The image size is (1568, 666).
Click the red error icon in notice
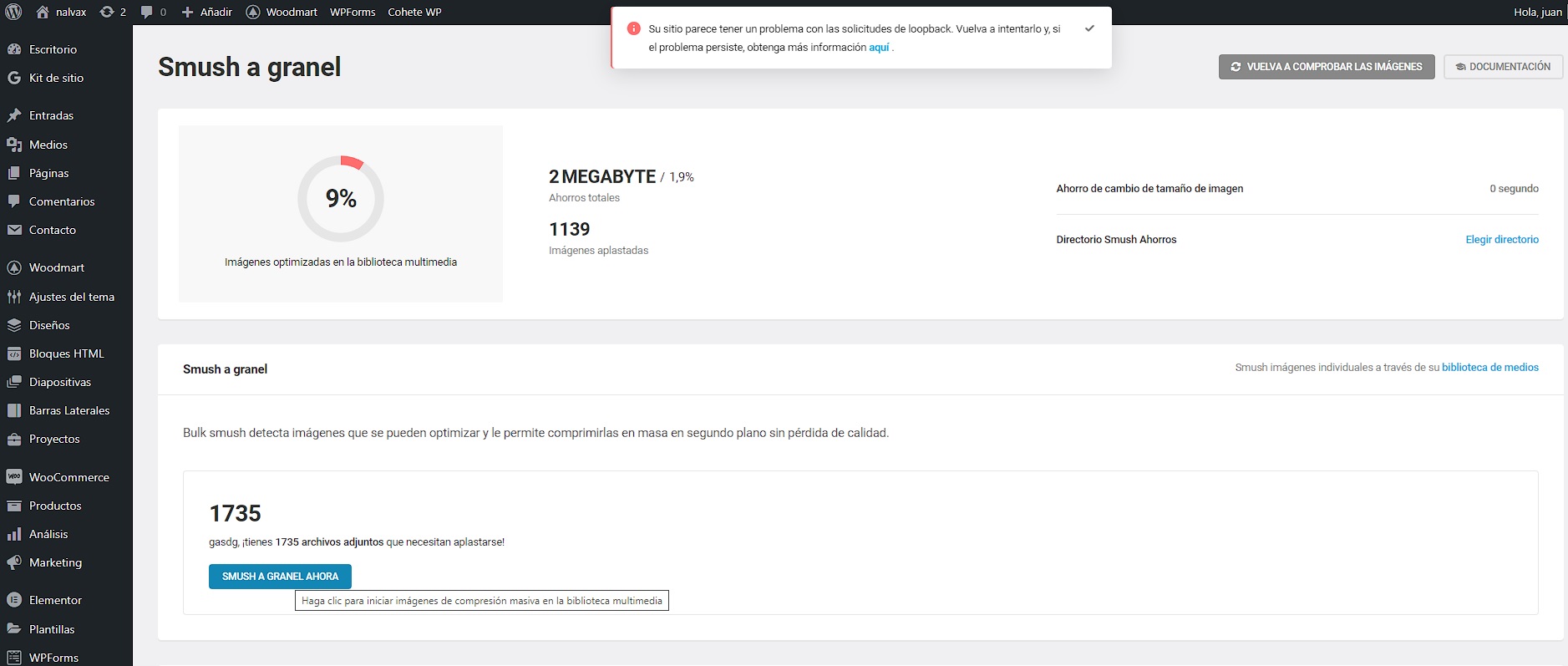[633, 28]
